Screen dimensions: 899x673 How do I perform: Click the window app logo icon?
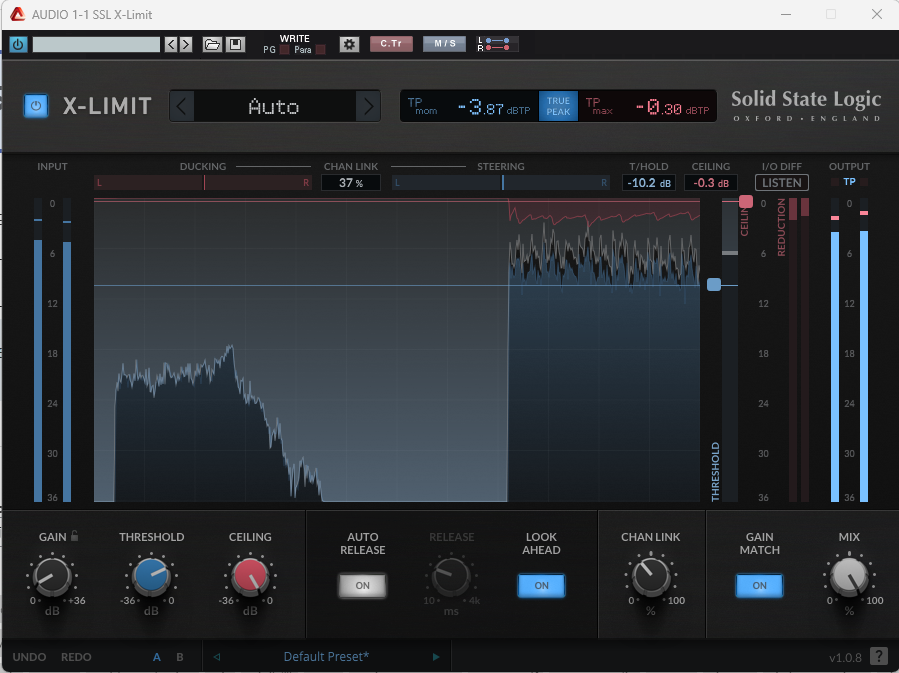(18, 14)
